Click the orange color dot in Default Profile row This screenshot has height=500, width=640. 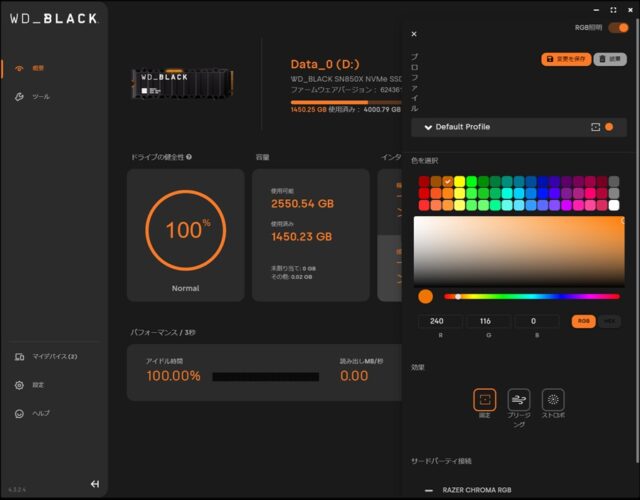point(609,127)
